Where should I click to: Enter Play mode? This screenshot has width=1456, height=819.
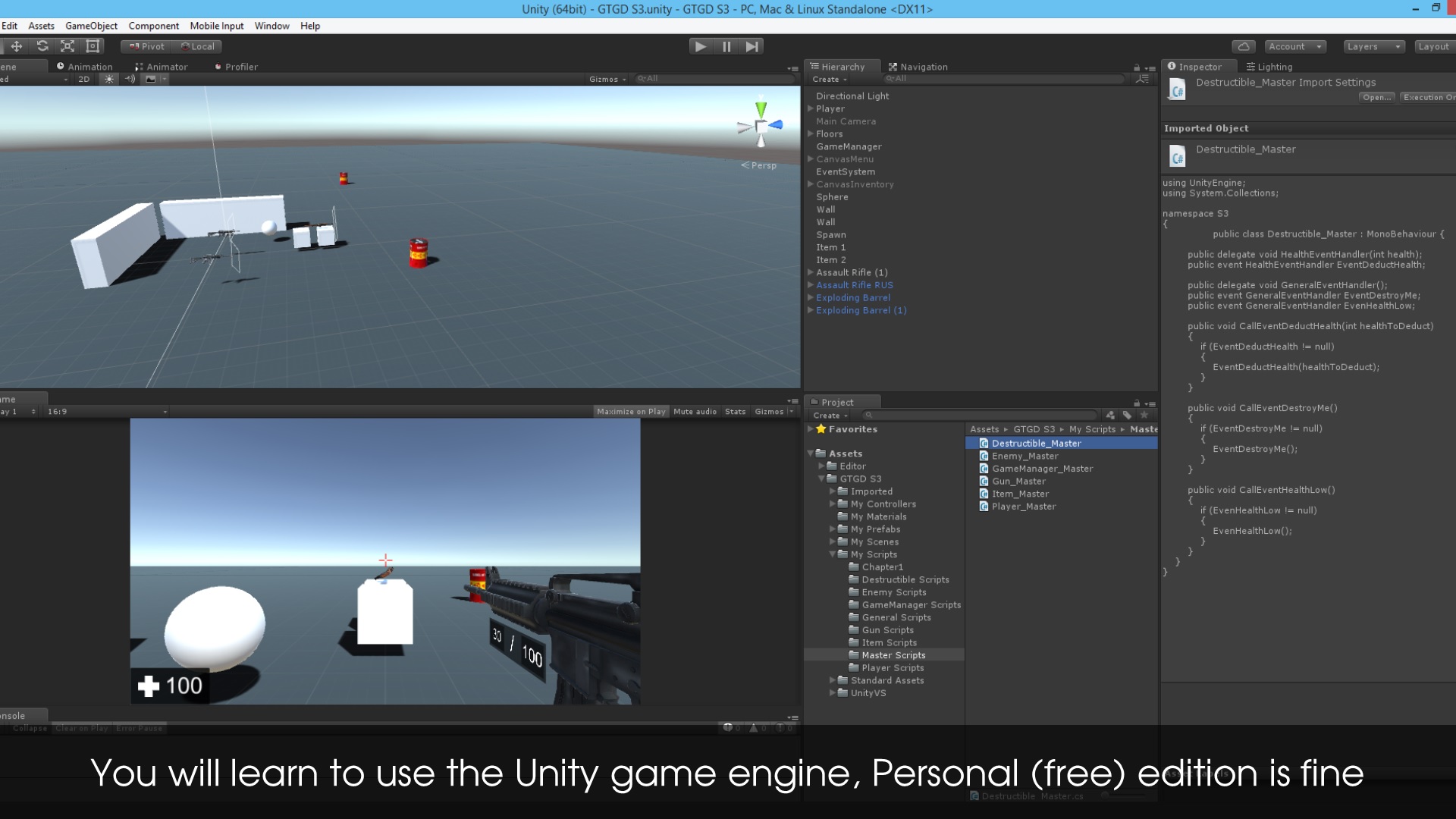click(699, 46)
